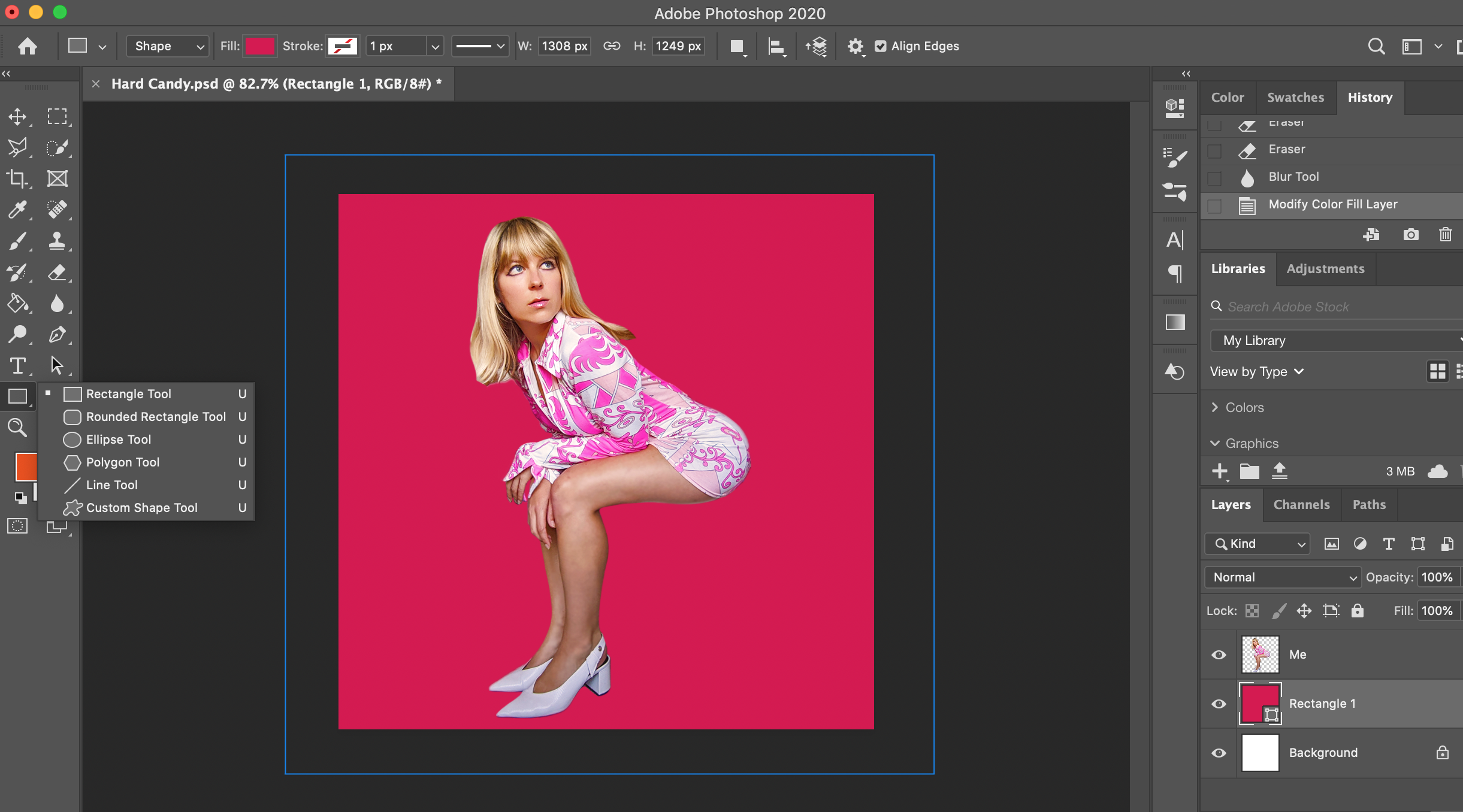
Task: Hide the Background layer visibility
Action: tap(1219, 753)
